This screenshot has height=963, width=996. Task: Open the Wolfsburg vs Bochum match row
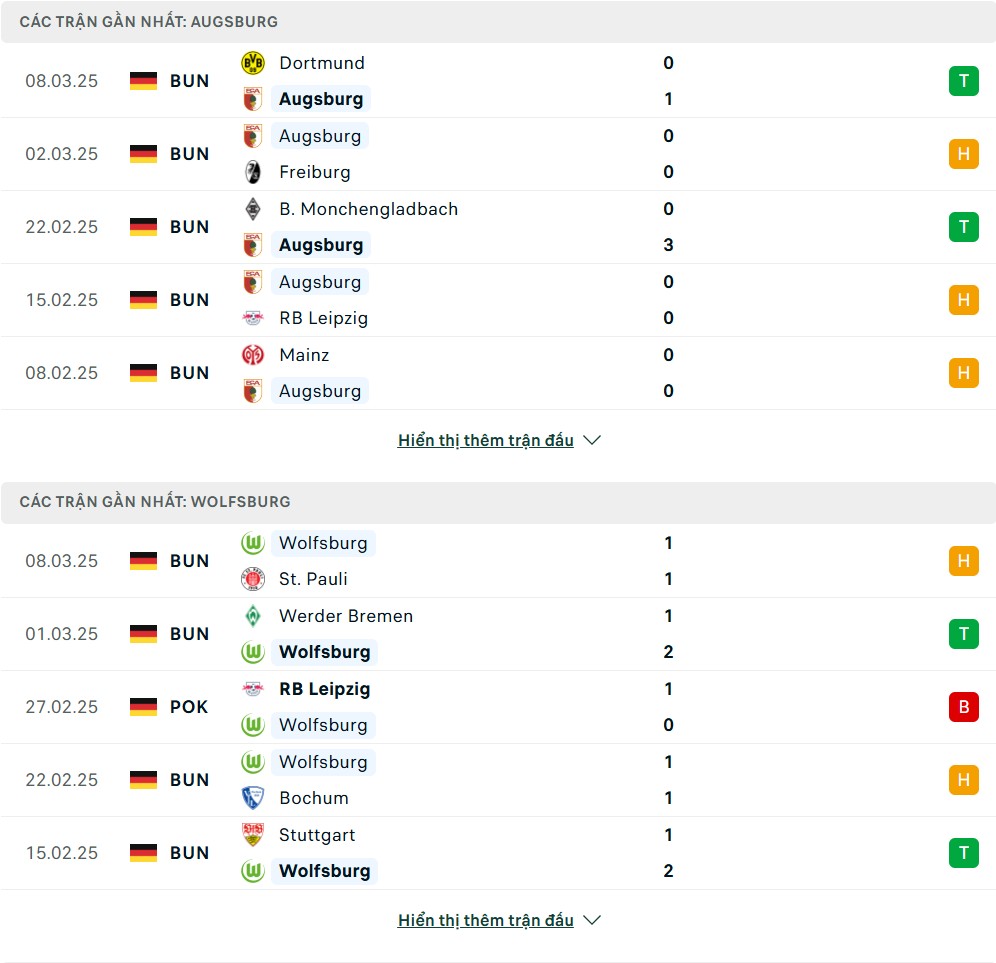tap(498, 780)
